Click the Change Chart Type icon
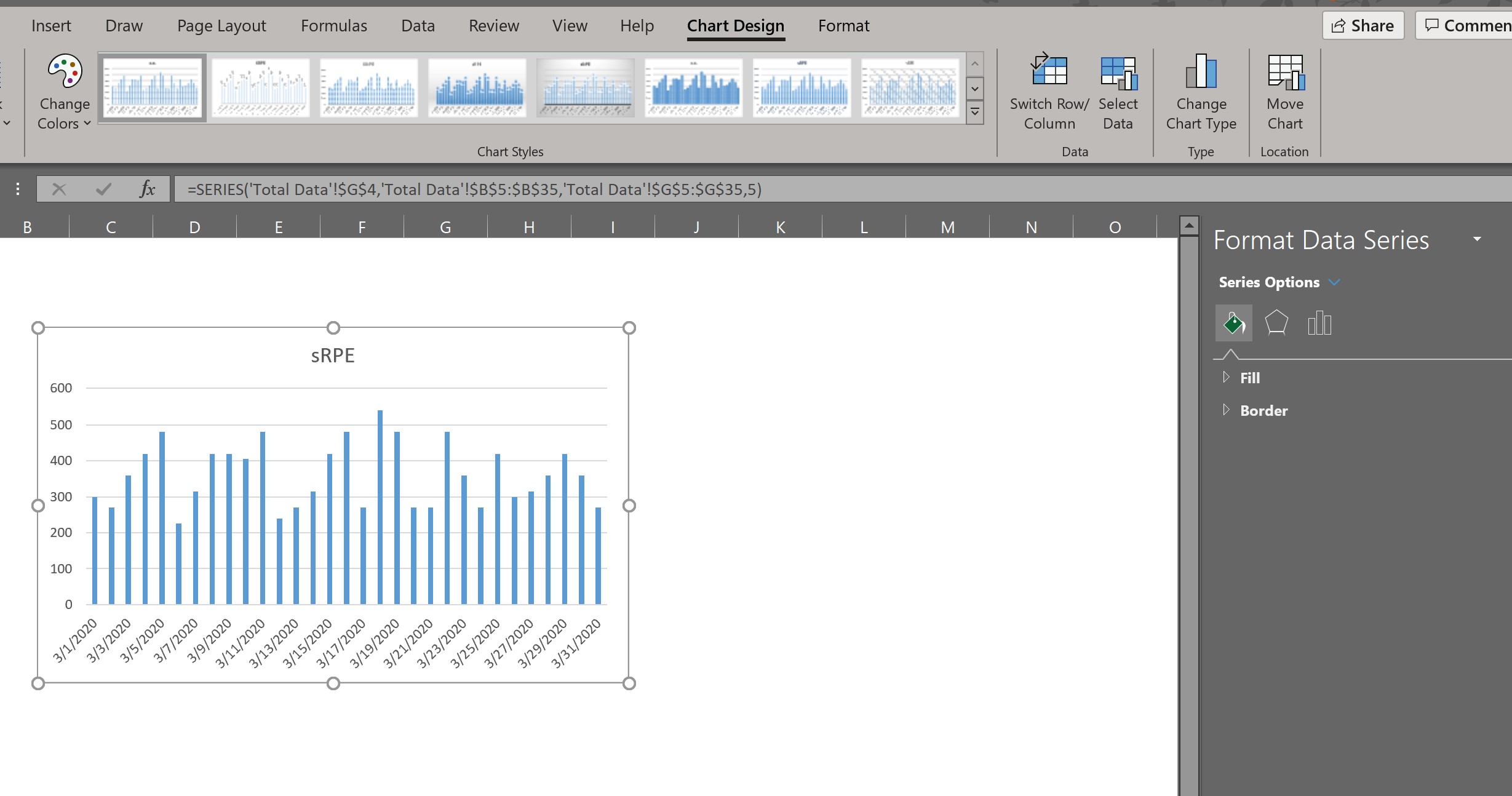This screenshot has height=796, width=1512. click(x=1201, y=71)
